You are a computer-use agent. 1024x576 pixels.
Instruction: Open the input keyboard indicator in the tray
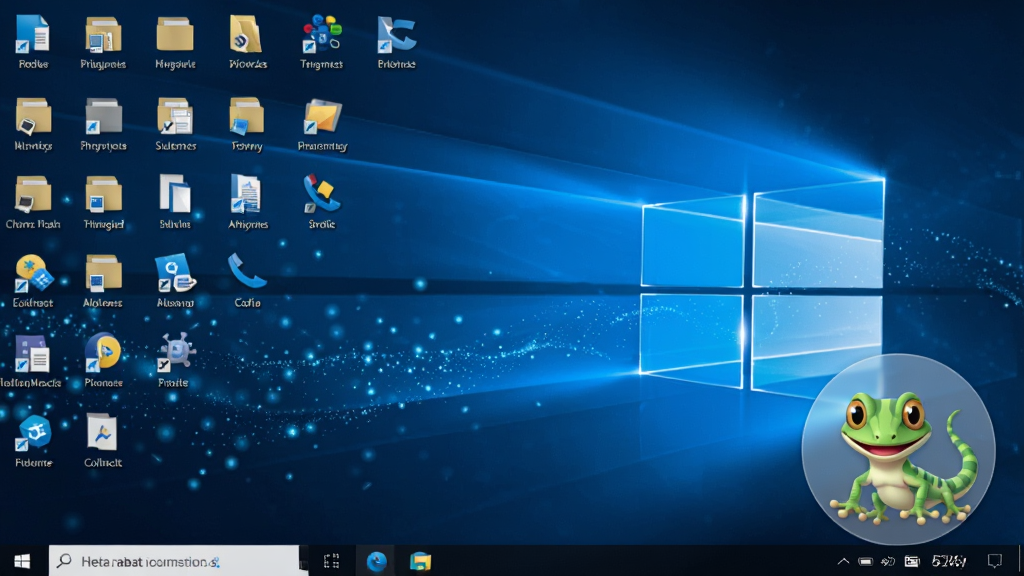[912, 561]
